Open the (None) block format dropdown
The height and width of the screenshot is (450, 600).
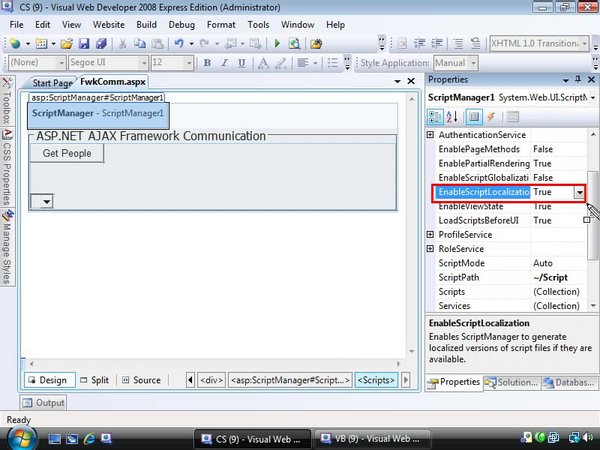(x=61, y=63)
